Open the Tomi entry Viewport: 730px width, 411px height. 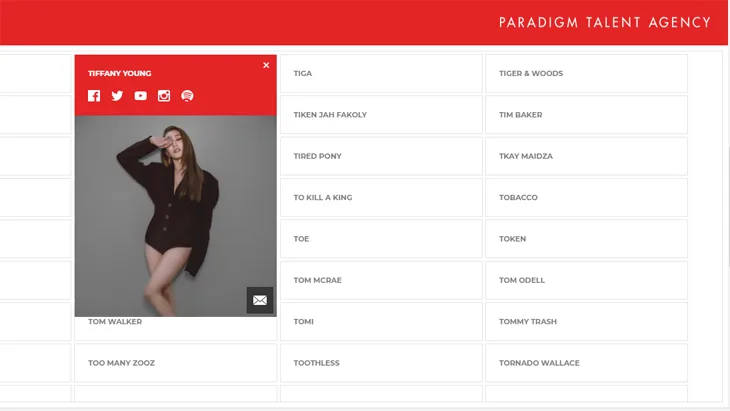coord(381,322)
